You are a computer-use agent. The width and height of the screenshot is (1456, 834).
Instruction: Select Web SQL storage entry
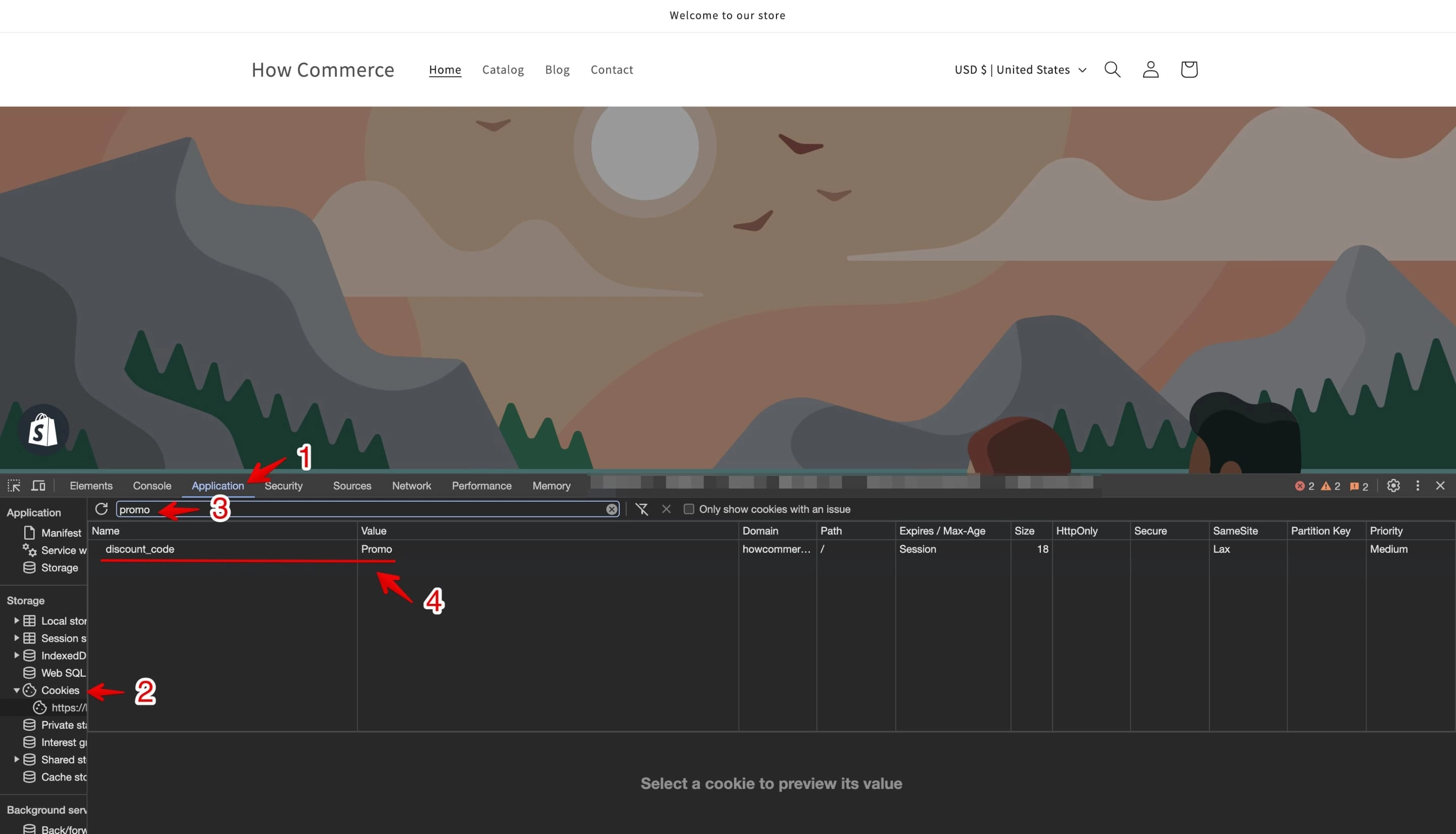[54, 673]
